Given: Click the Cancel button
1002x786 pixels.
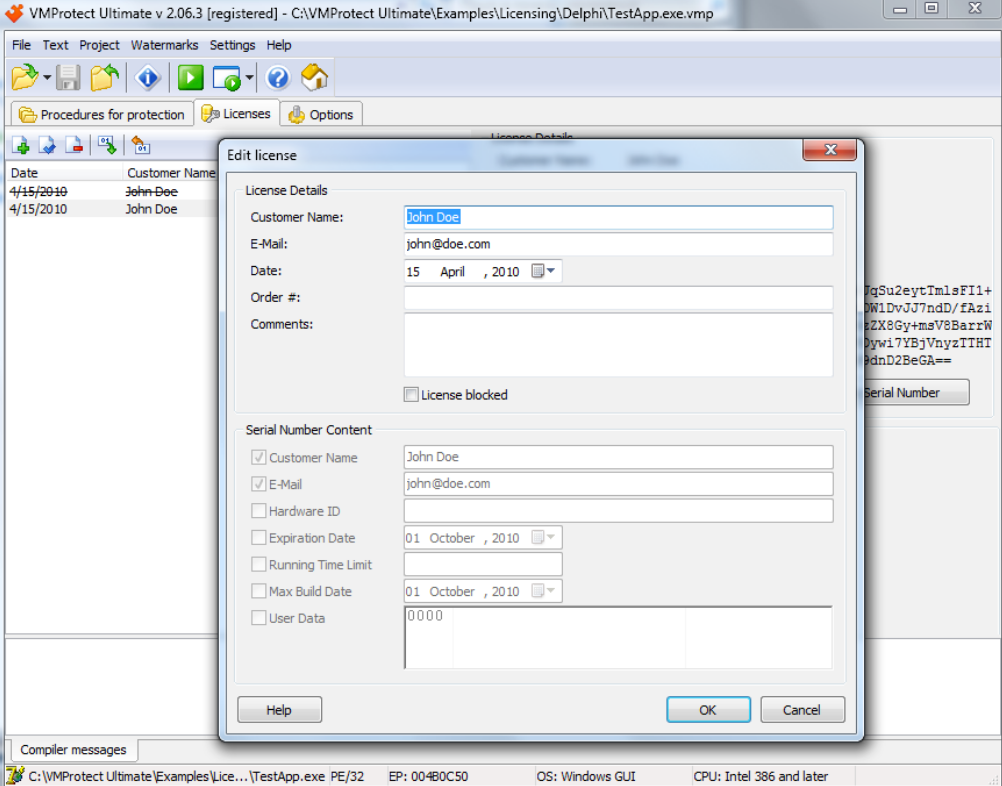Looking at the screenshot, I should (x=802, y=710).
